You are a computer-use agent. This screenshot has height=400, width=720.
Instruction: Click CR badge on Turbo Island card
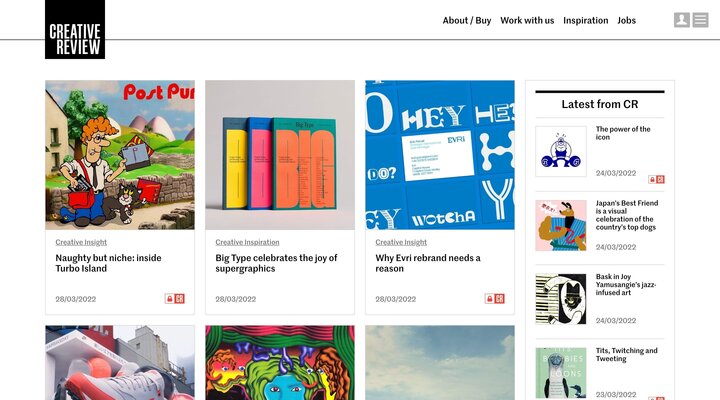click(180, 298)
